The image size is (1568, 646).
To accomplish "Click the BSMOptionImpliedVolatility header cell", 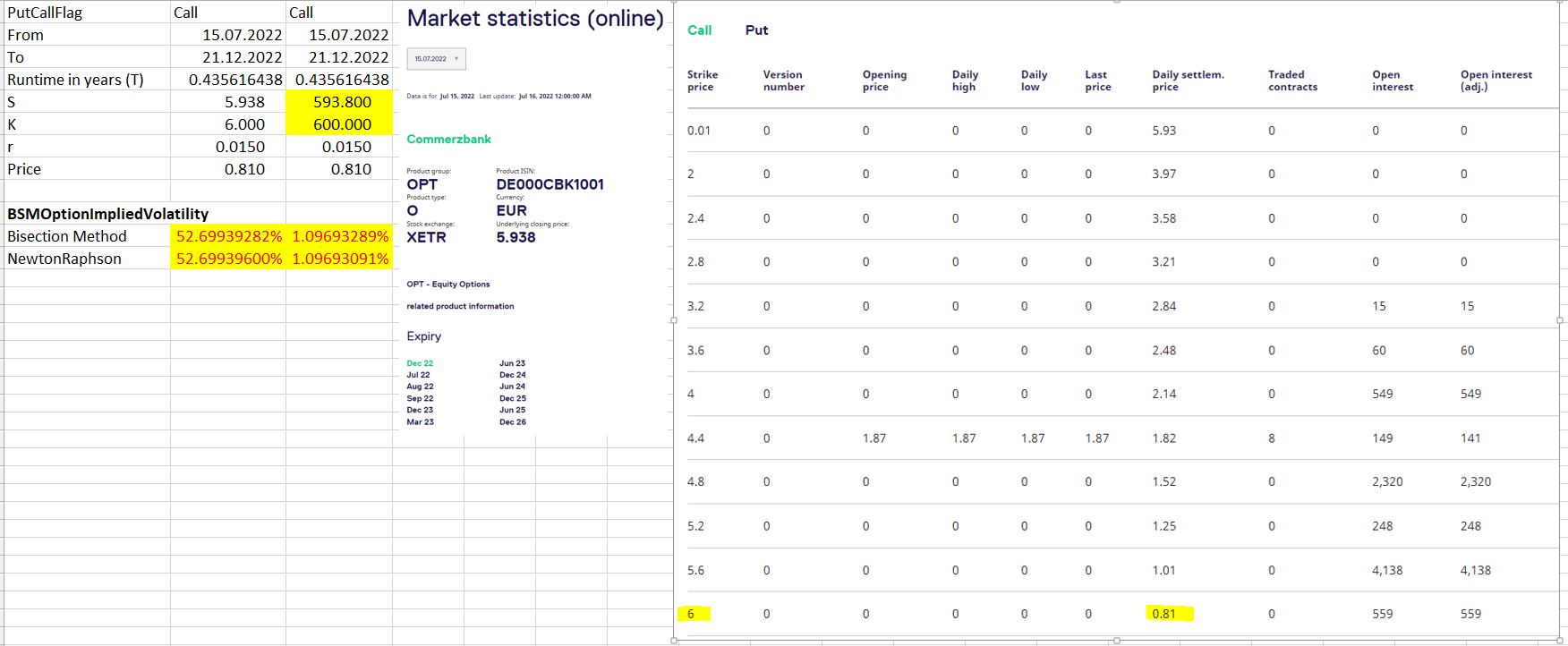I will tap(107, 214).
